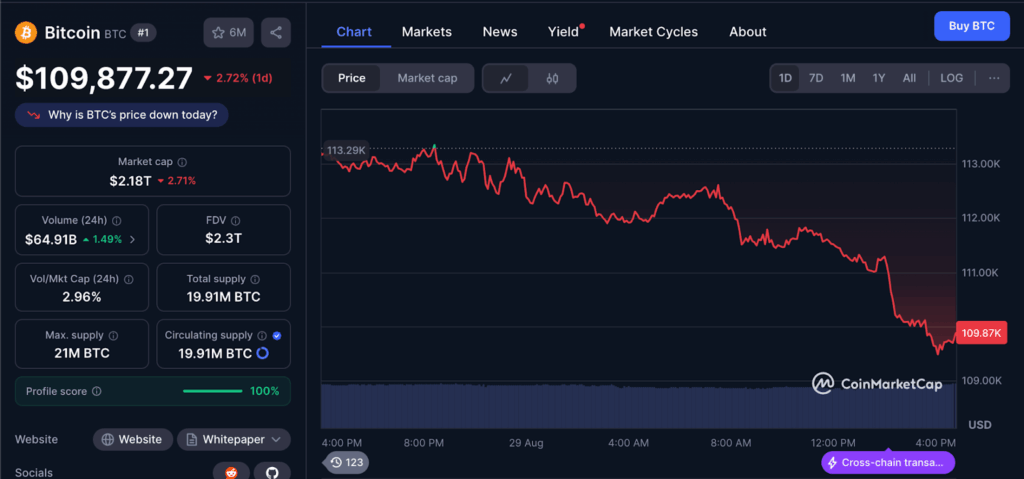Image resolution: width=1024 pixels, height=479 pixels.
Task: Toggle chart to Market cap view
Action: [x=427, y=78]
